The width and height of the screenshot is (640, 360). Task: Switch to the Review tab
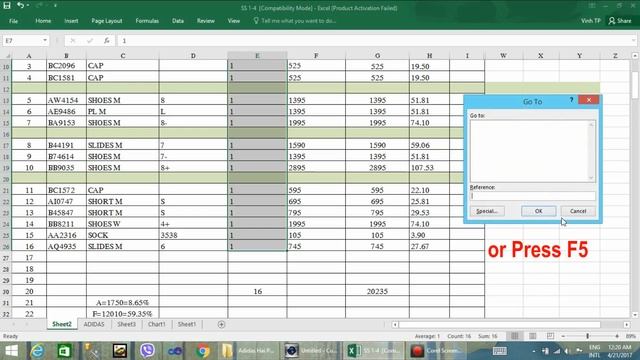(206, 21)
